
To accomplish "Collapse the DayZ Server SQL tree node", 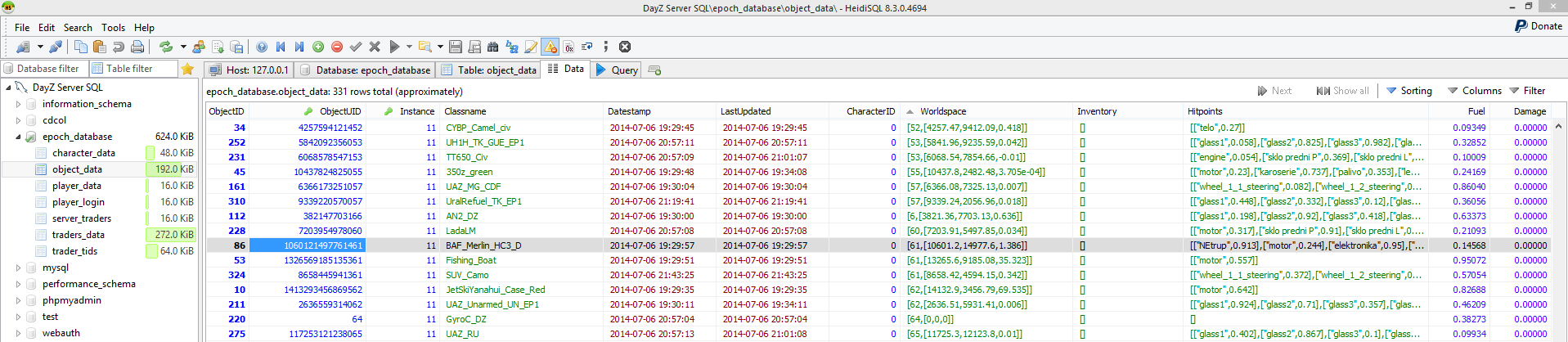I will 8,87.
